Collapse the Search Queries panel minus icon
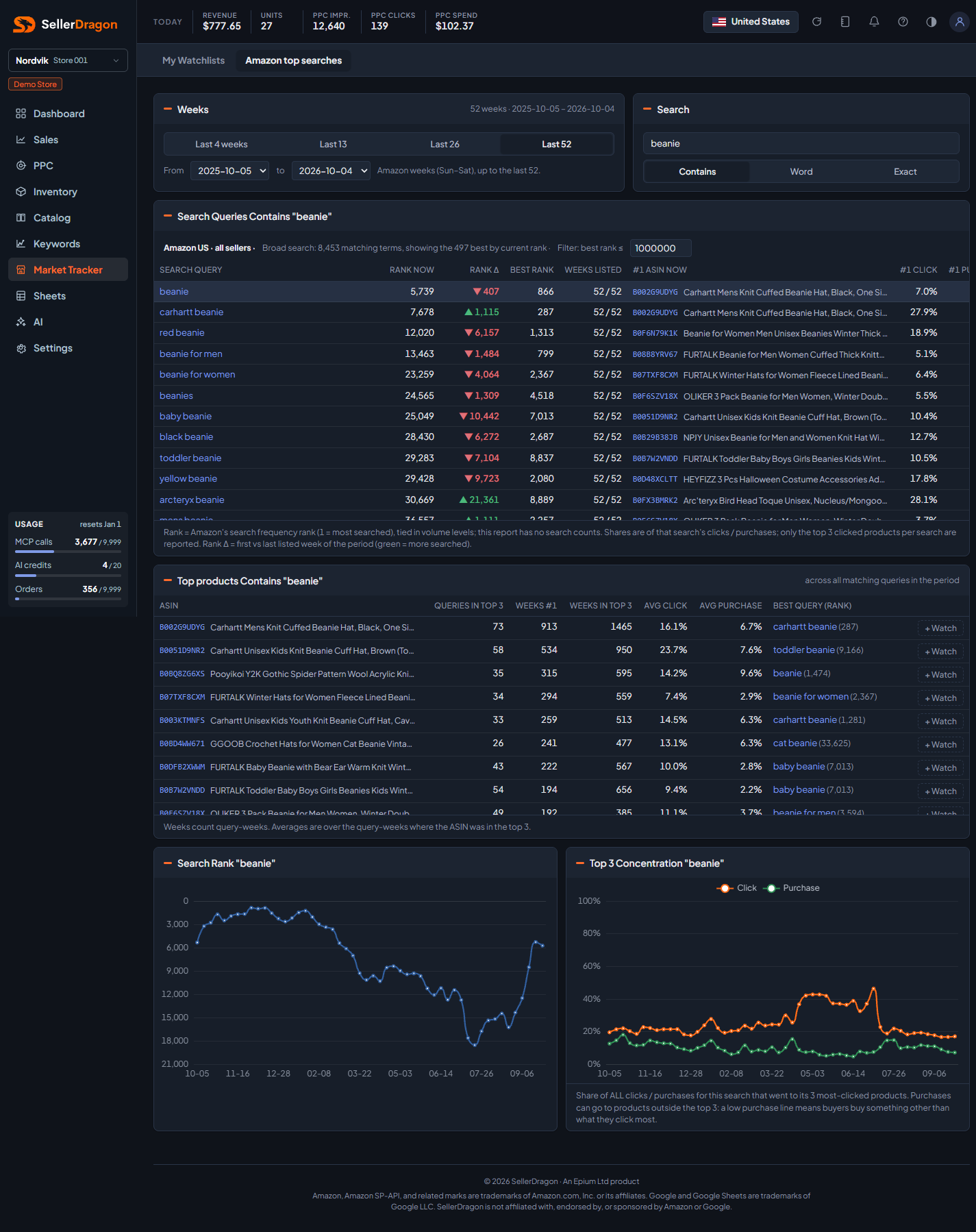Image resolution: width=976 pixels, height=1232 pixels. pos(168,216)
